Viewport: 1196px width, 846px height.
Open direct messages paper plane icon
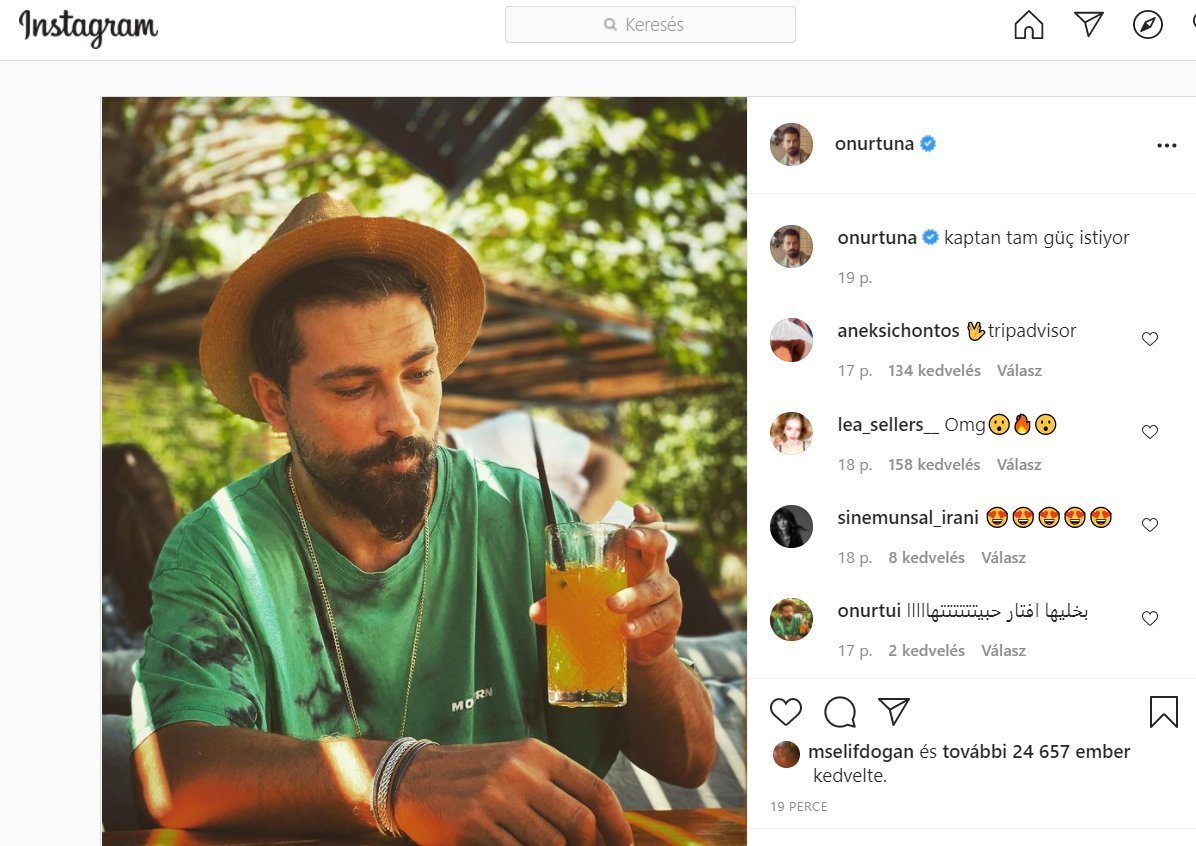[x=1088, y=25]
